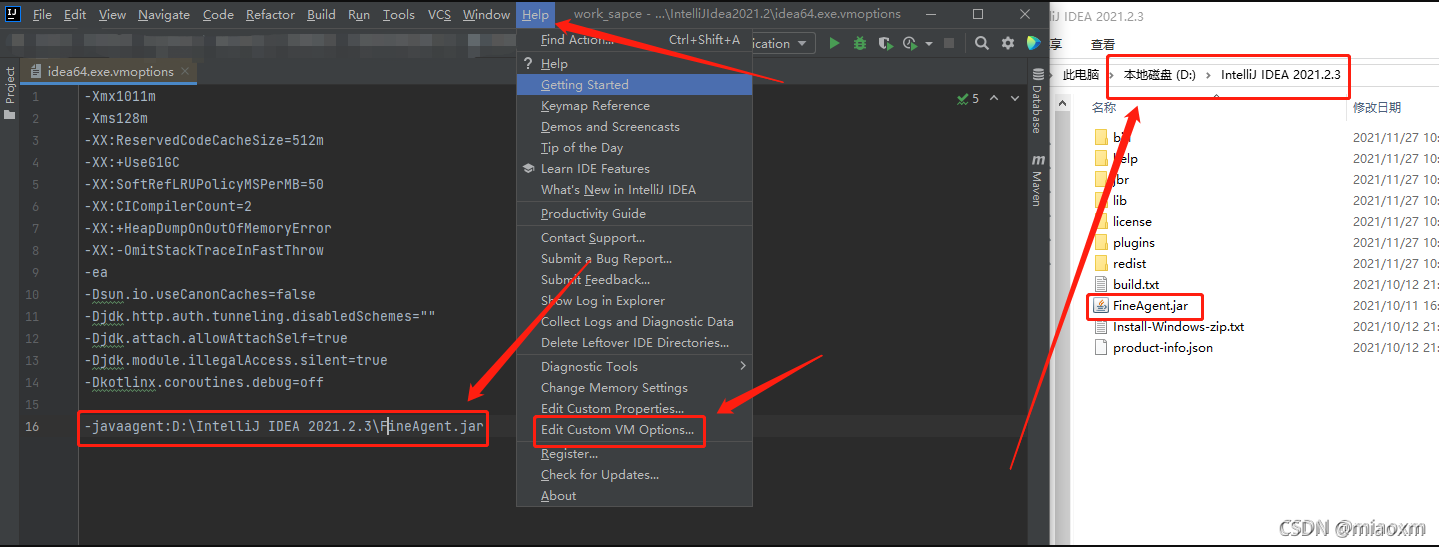Open the File menu
Screen dimensions: 1439x547
42,14
